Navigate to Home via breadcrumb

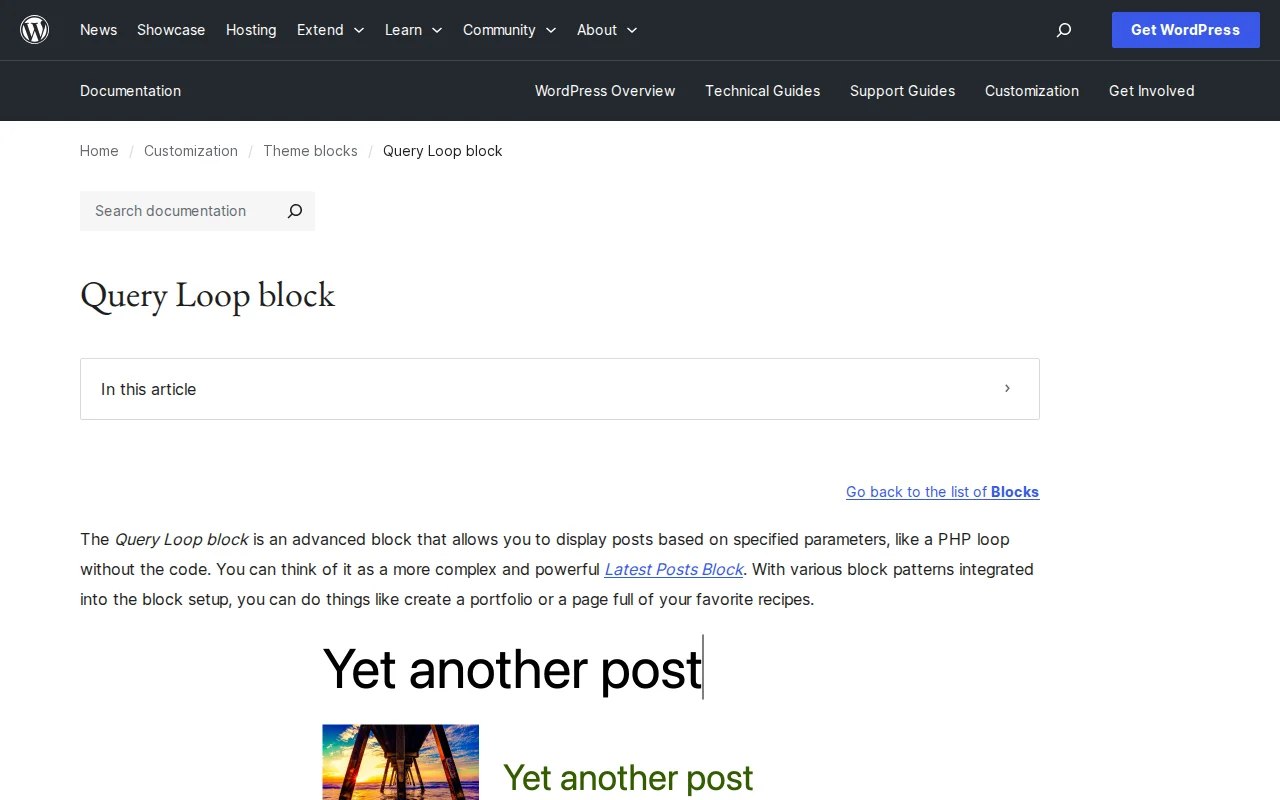click(99, 151)
